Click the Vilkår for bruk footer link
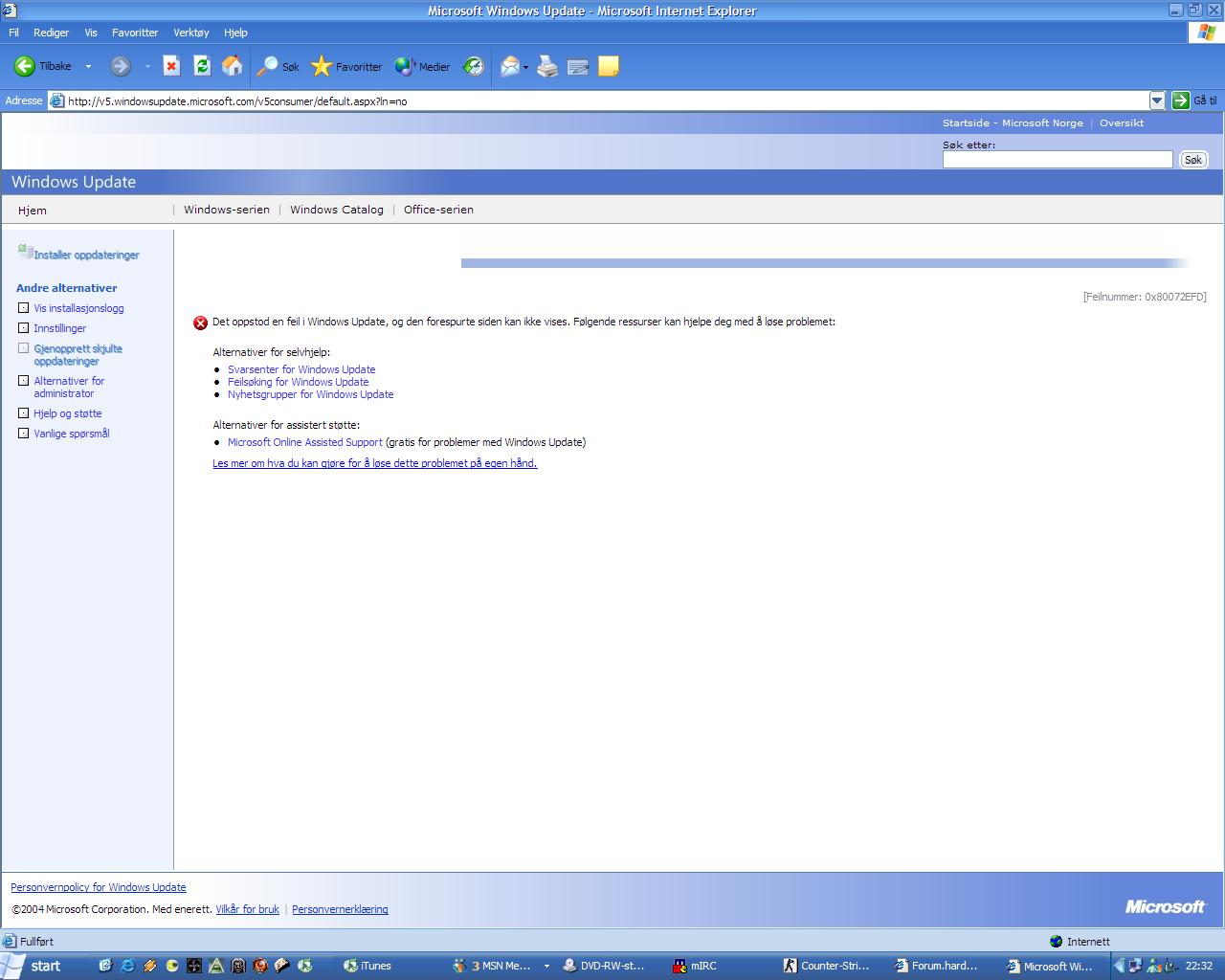 click(x=247, y=909)
